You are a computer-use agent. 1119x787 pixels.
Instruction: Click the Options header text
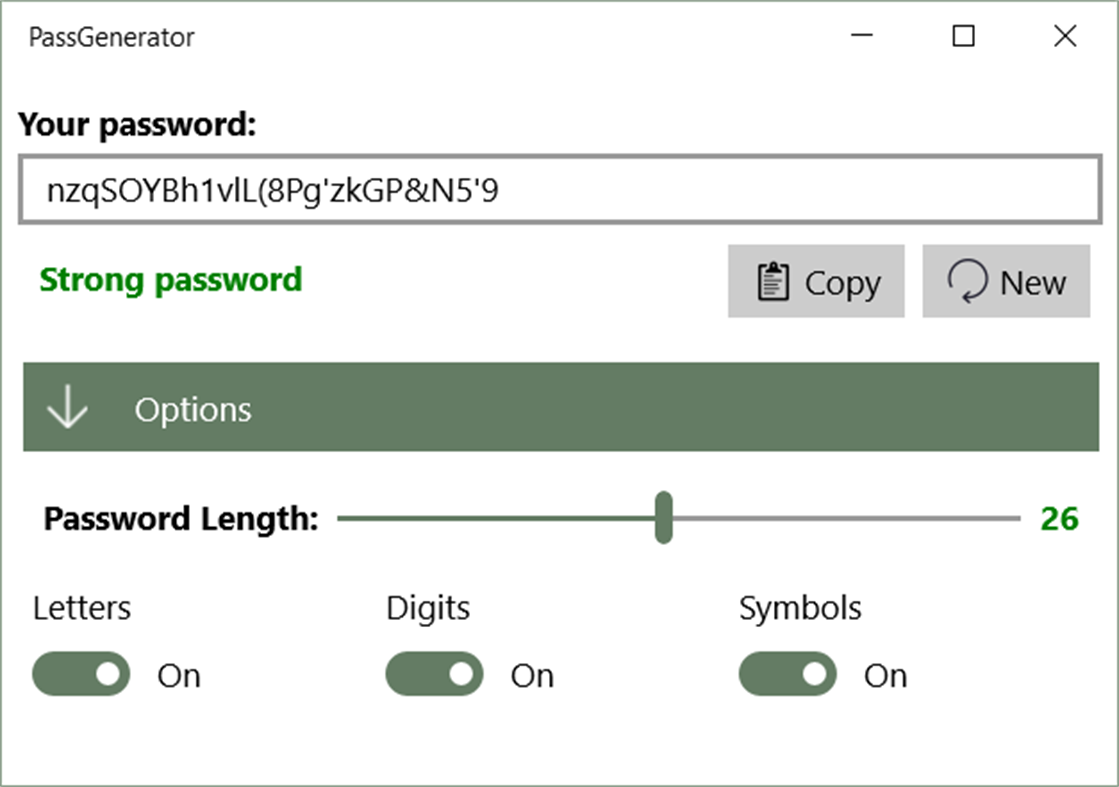point(193,409)
